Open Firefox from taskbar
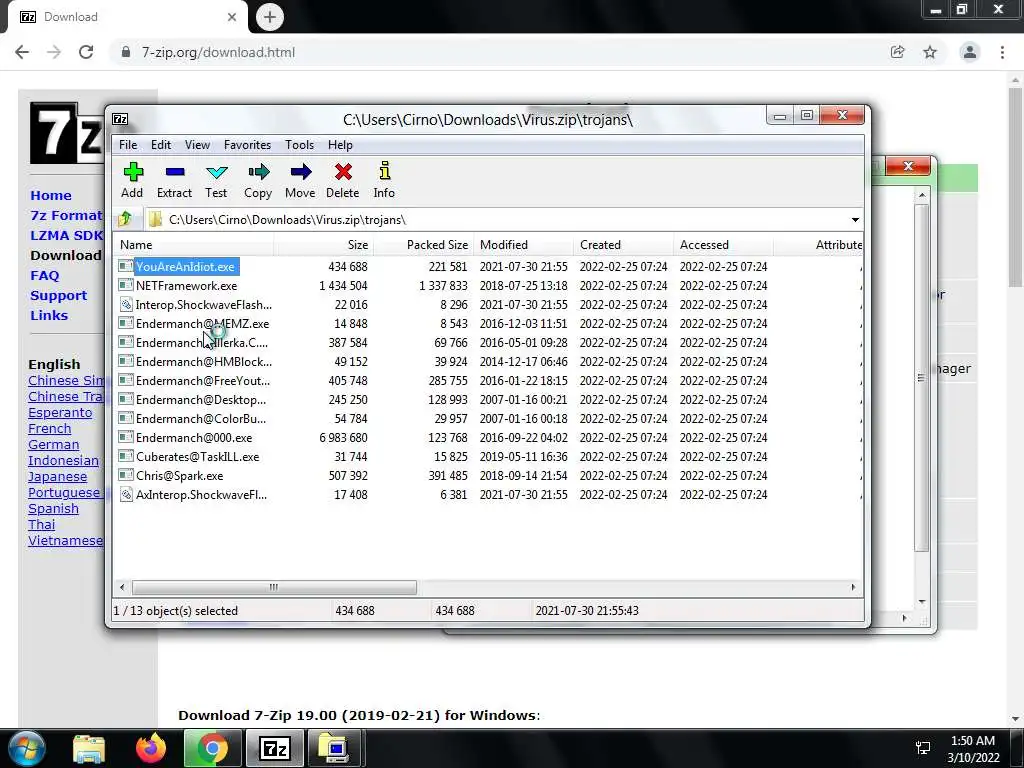Image resolution: width=1024 pixels, height=768 pixels. pos(151,748)
